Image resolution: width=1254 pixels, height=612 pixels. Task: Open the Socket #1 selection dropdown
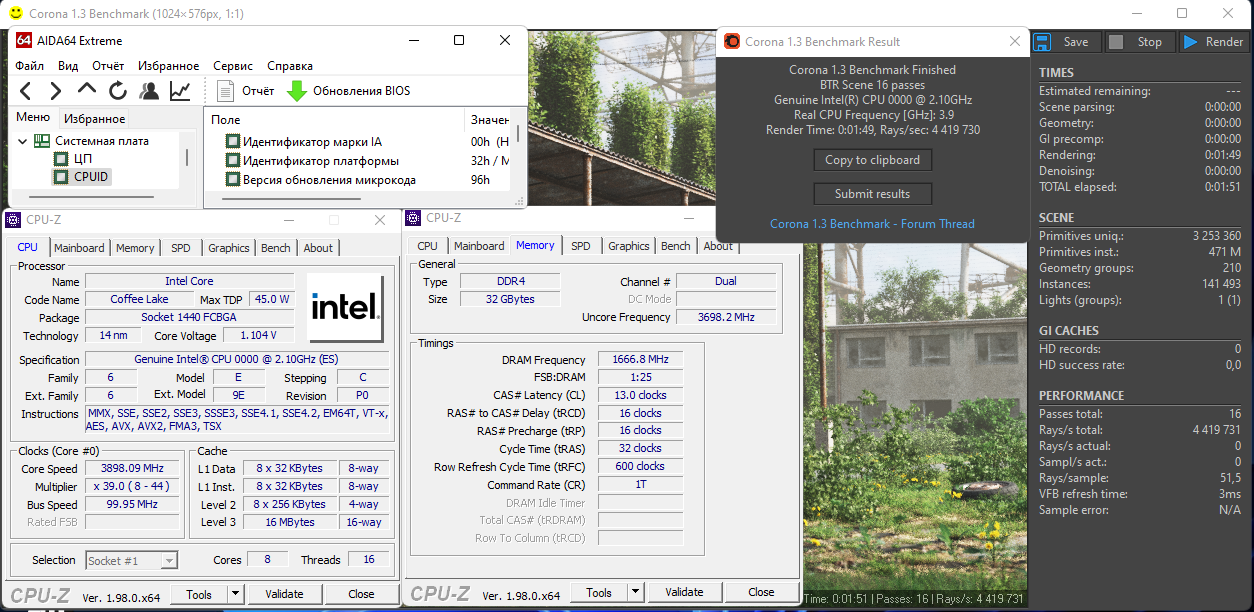click(168, 561)
